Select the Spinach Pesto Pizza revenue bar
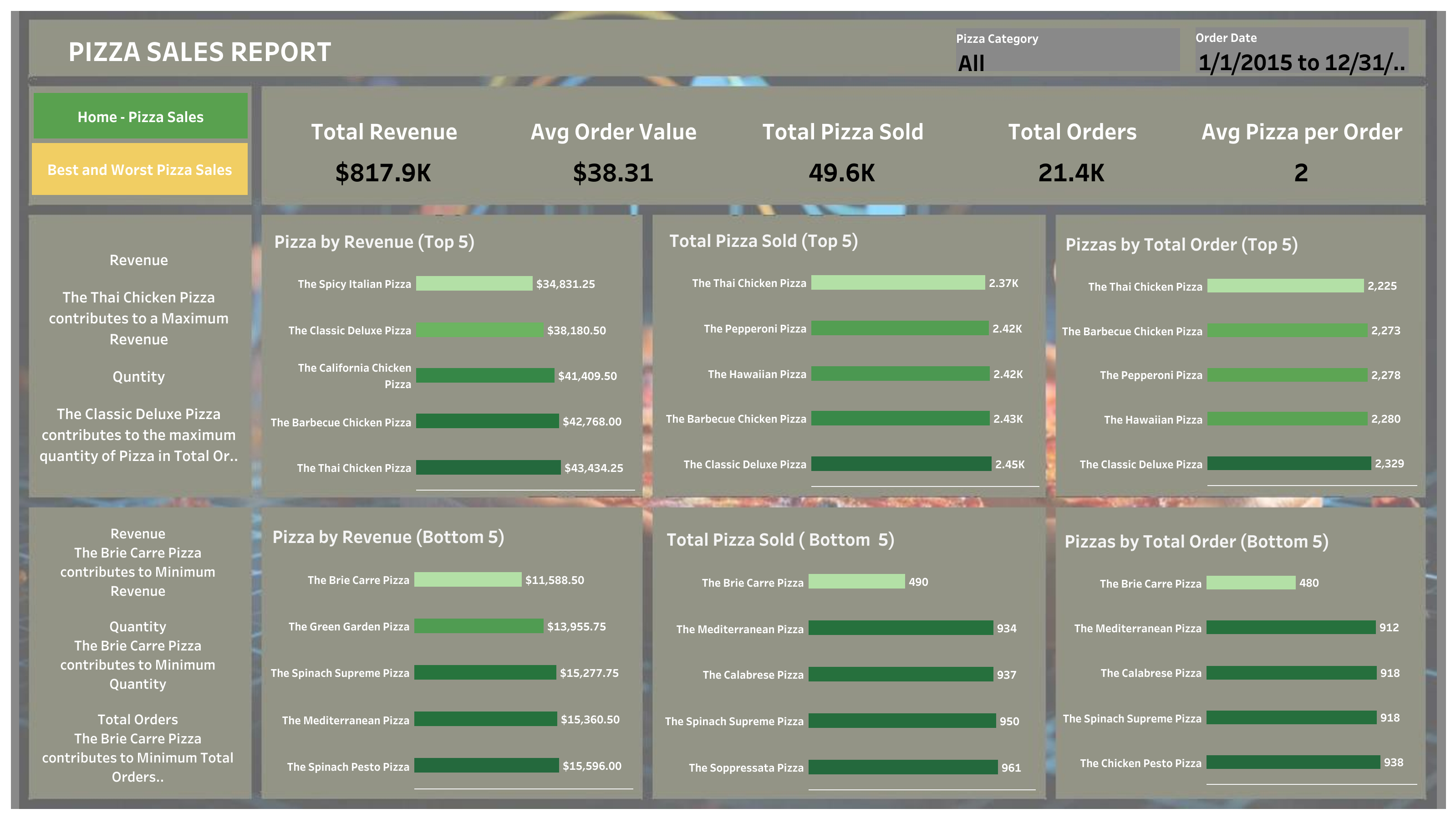This screenshot has width=1456, height=819. tap(487, 766)
